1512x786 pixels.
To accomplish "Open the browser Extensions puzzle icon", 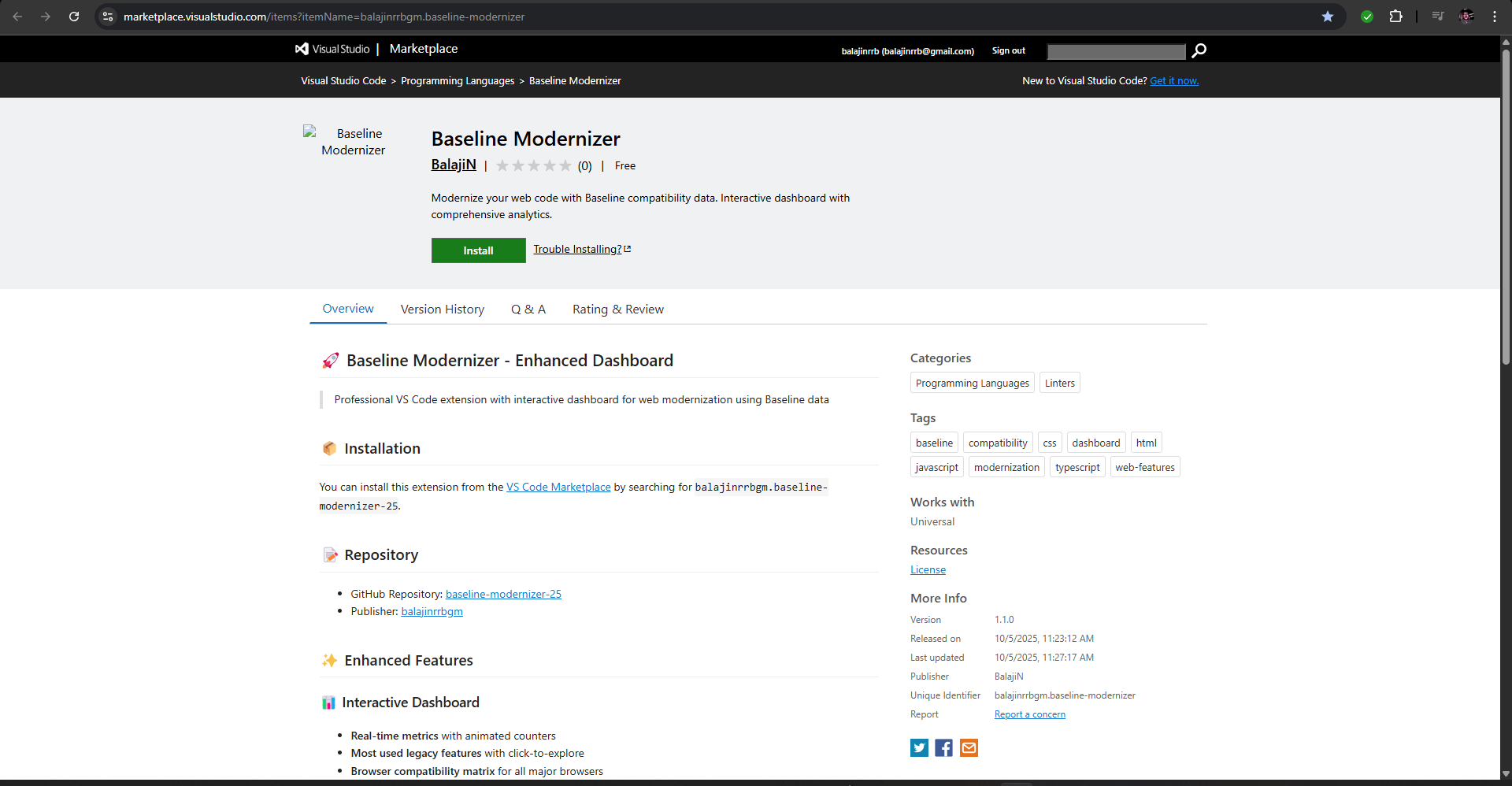I will tap(1395, 17).
